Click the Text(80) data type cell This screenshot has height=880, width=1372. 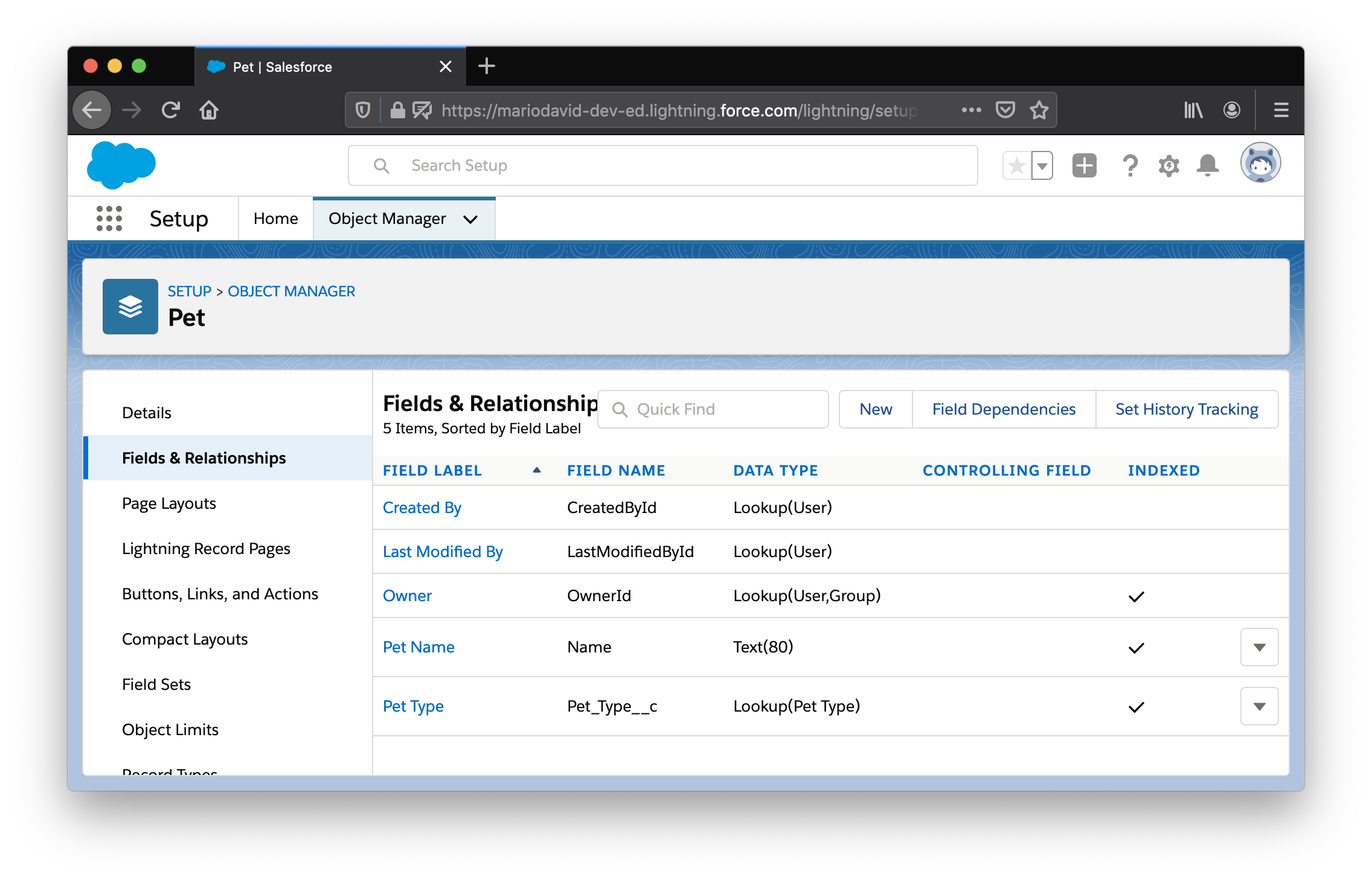click(763, 647)
